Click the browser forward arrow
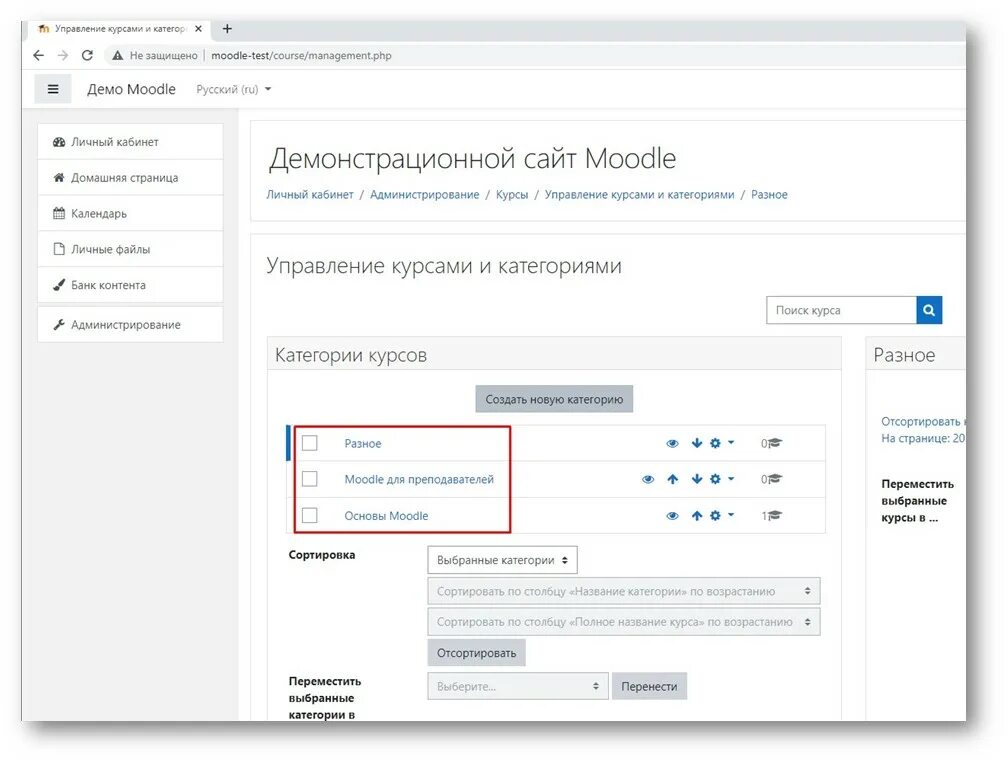This screenshot has height=763, width=1008. (62, 55)
